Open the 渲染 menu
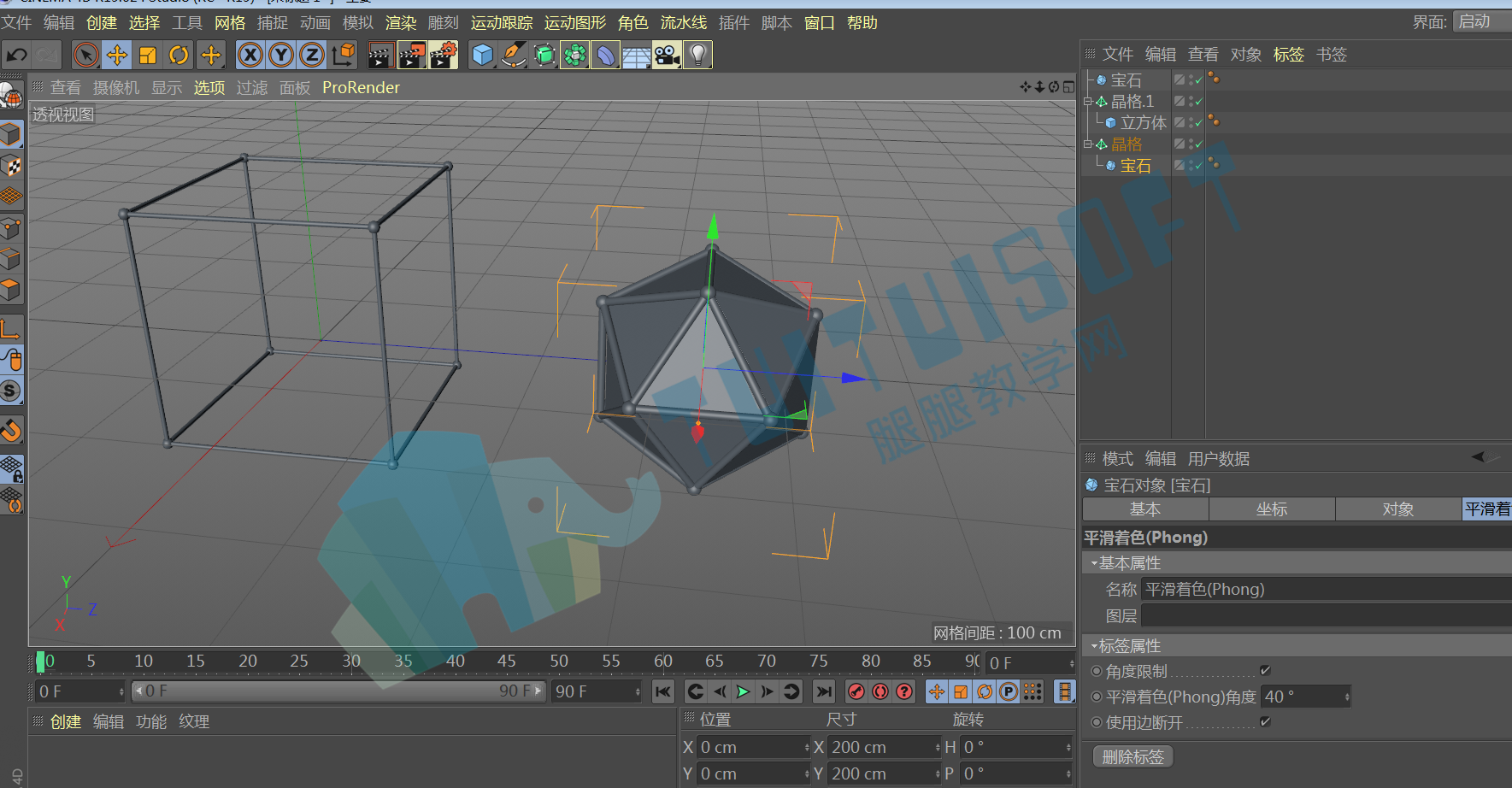 [x=401, y=23]
